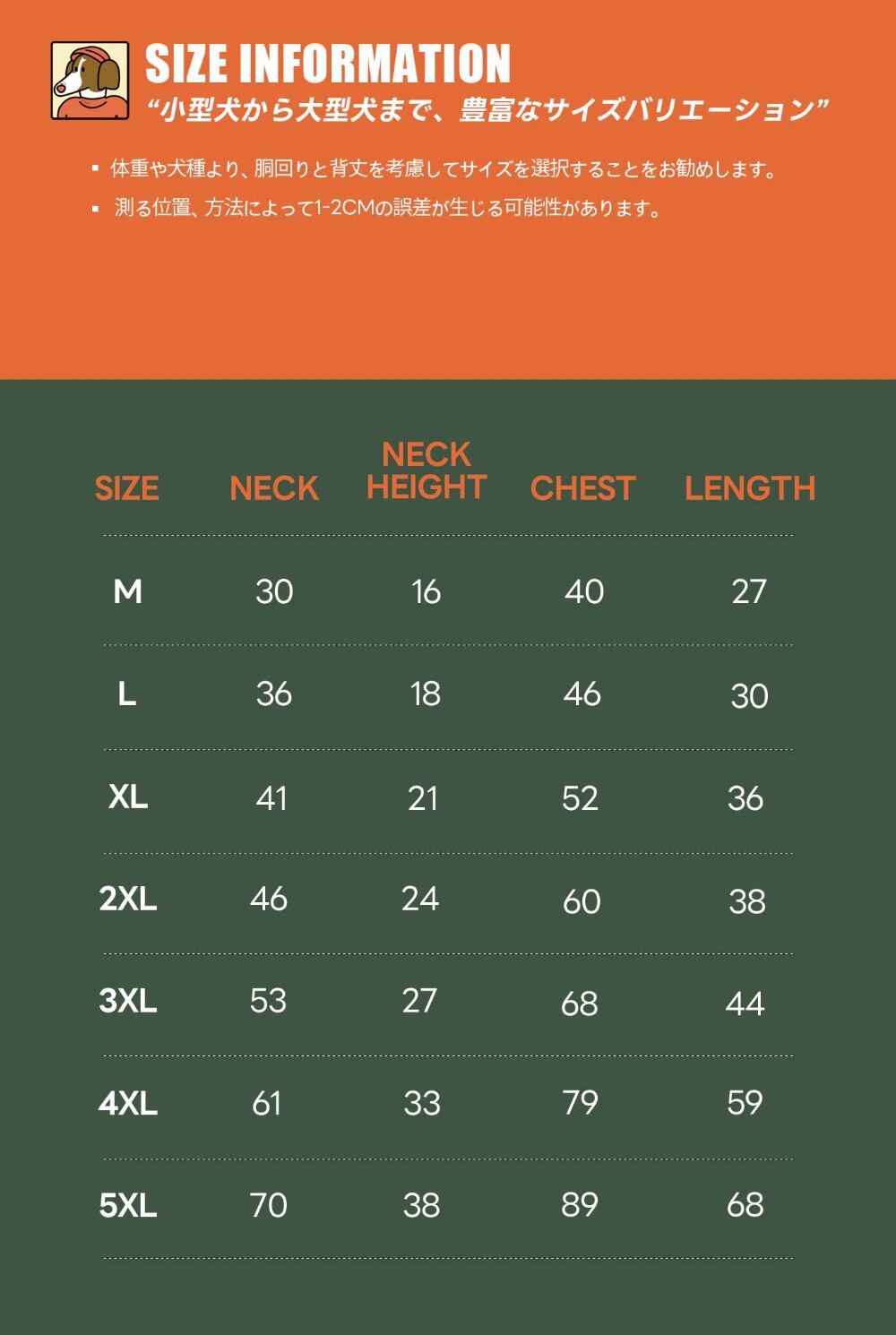
Task: Select the SIZE column header
Action: [126, 488]
